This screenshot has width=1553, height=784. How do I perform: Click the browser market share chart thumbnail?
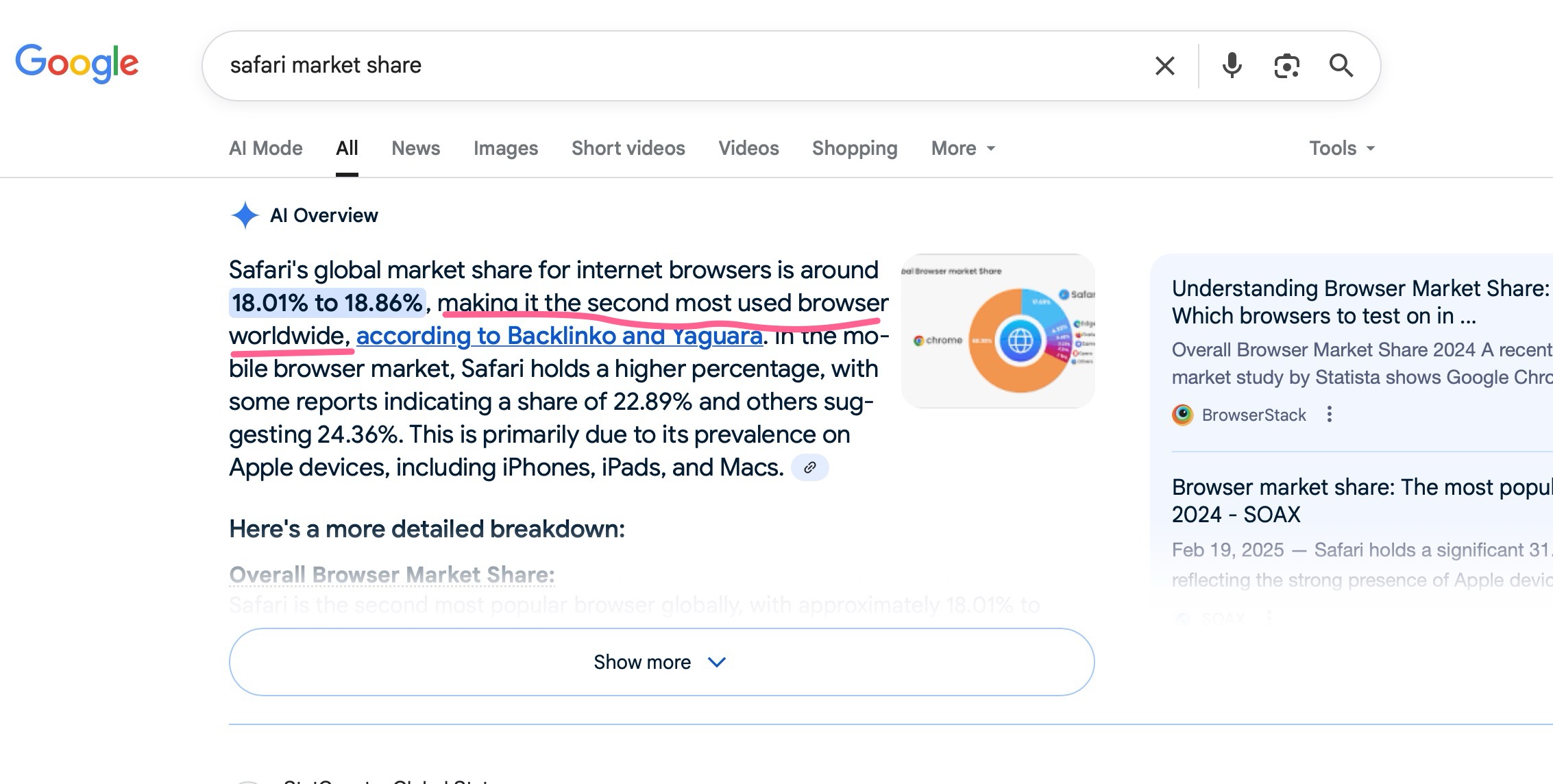coord(998,331)
